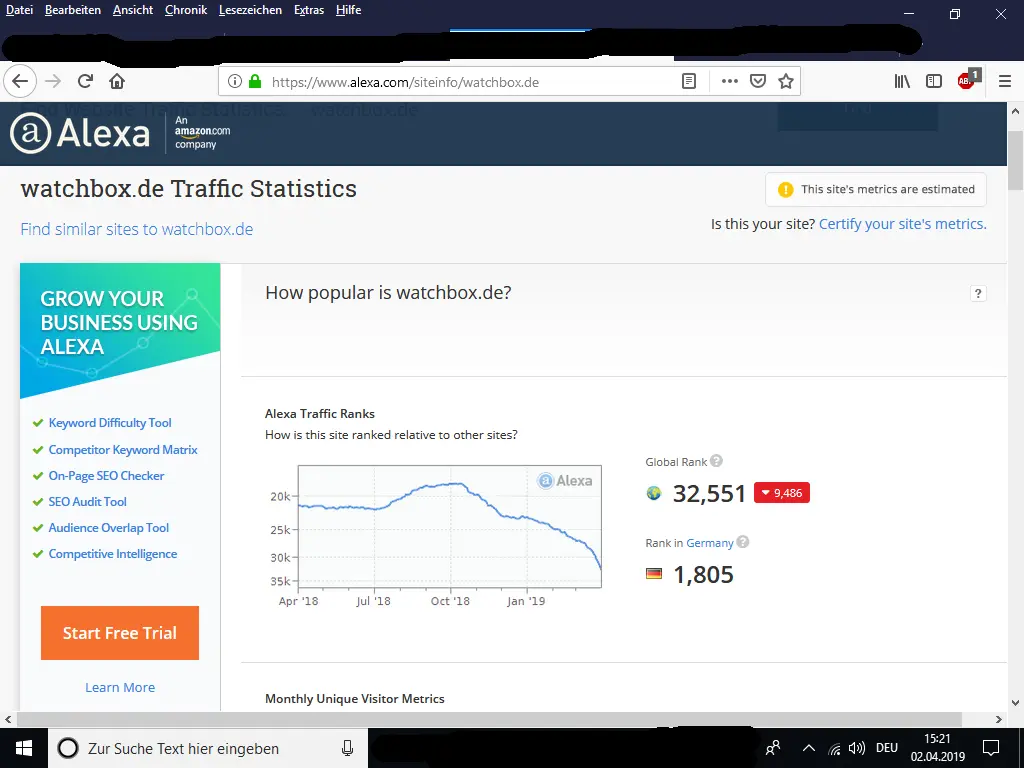Open the browser home page
This screenshot has height=768, width=1024.
pyautogui.click(x=117, y=82)
